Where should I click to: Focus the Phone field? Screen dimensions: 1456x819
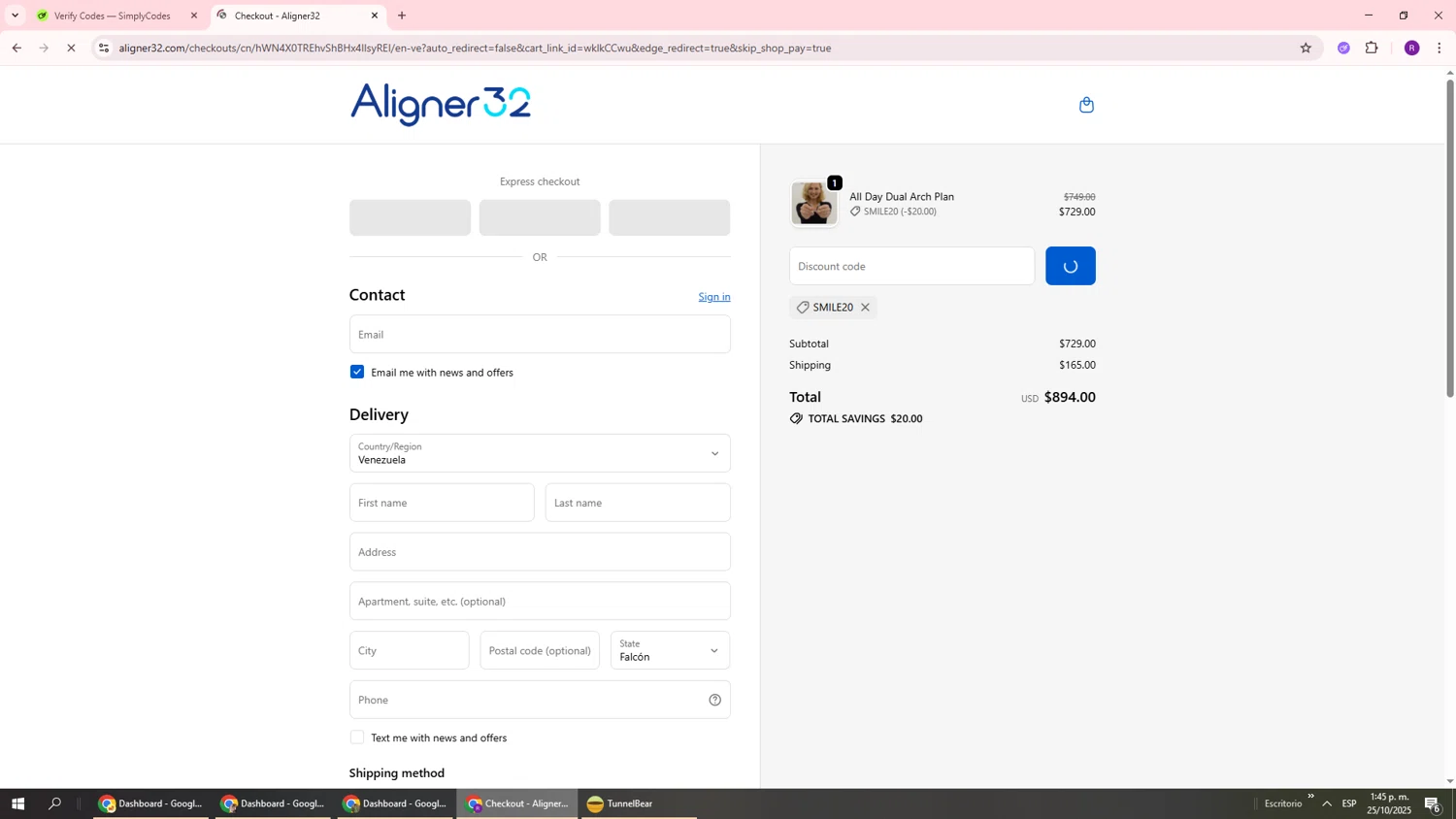[x=540, y=700]
